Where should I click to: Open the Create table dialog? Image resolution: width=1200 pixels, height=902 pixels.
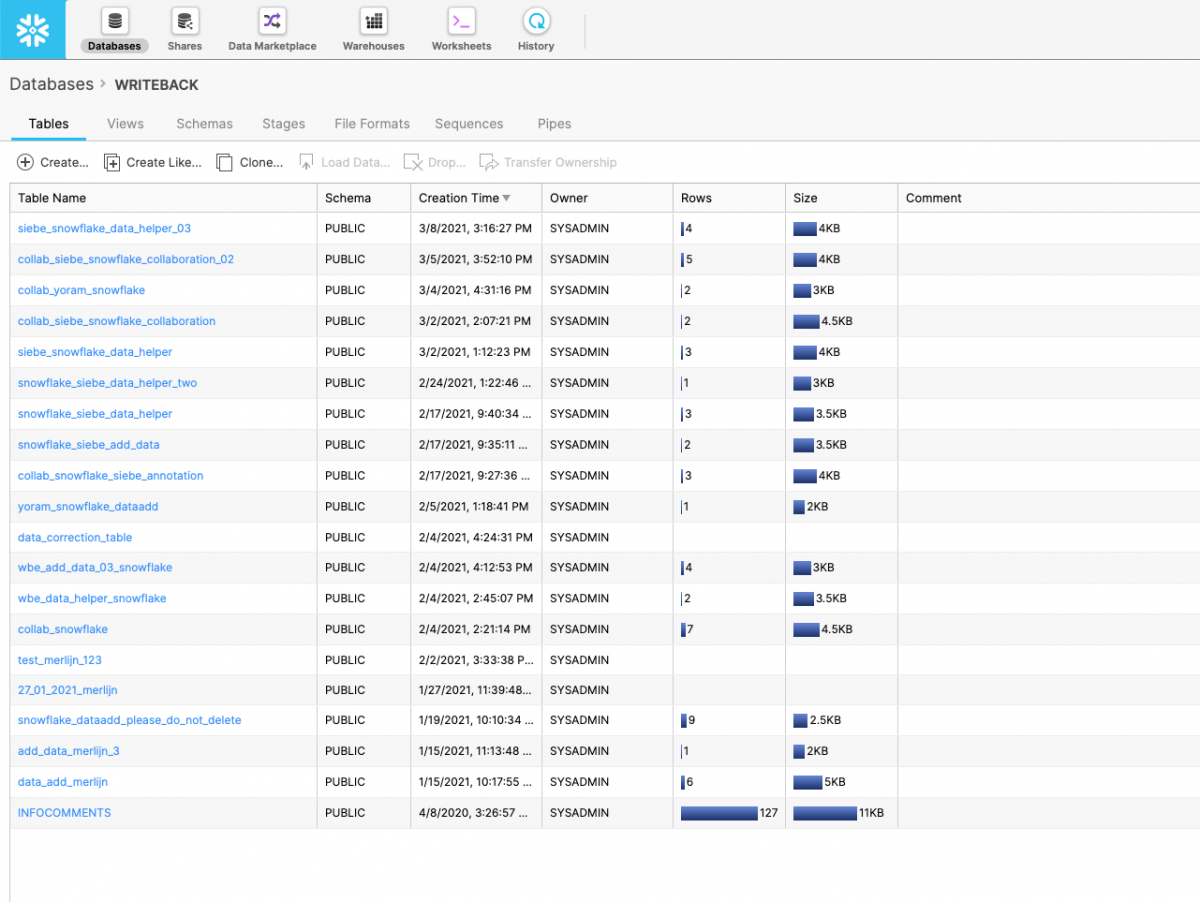tap(52, 162)
